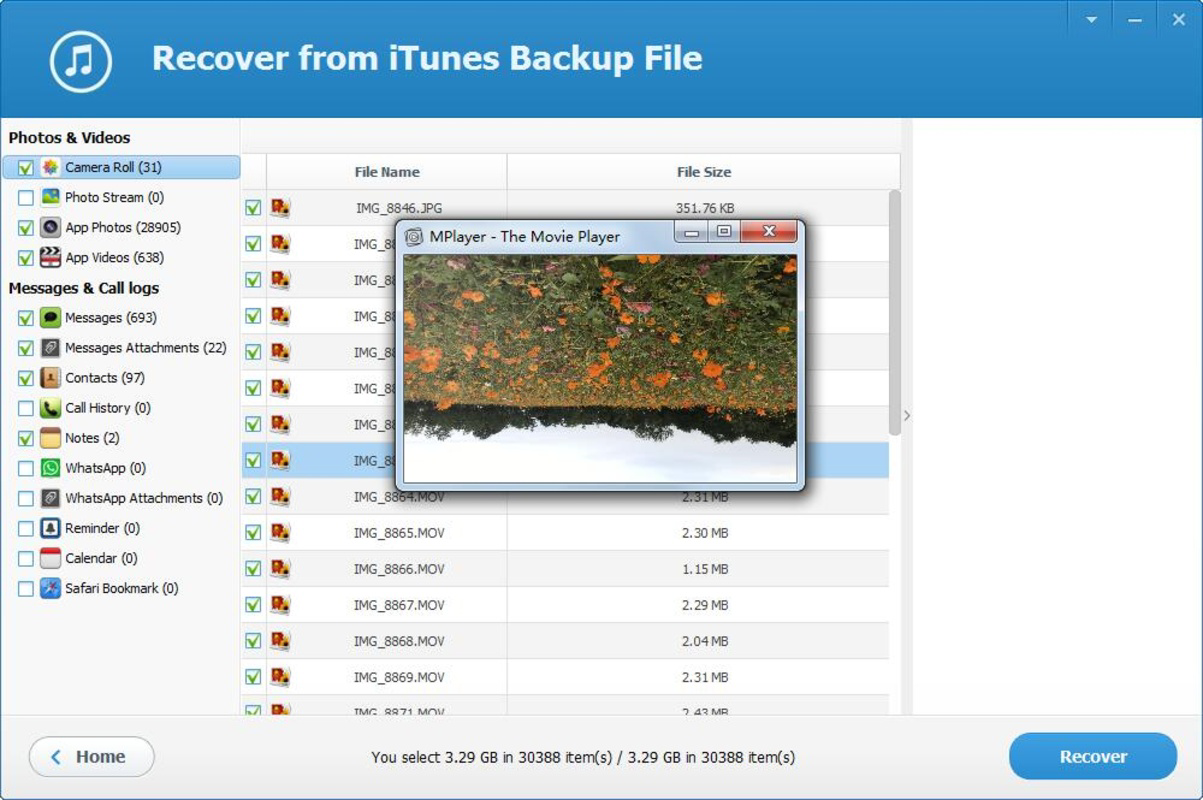
Task: Close the MPlayer movie player window
Action: click(768, 232)
